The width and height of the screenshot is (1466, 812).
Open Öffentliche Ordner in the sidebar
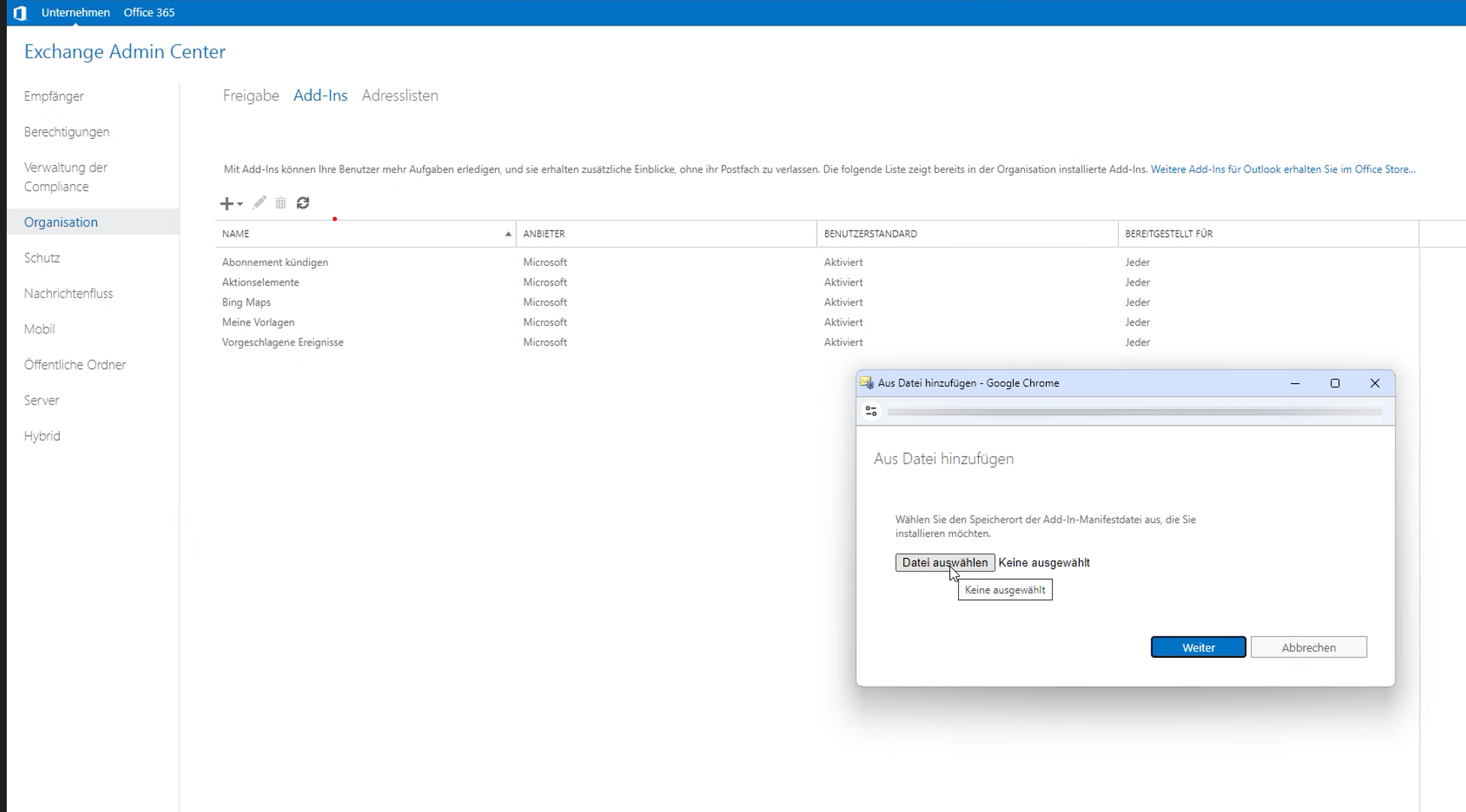point(75,364)
